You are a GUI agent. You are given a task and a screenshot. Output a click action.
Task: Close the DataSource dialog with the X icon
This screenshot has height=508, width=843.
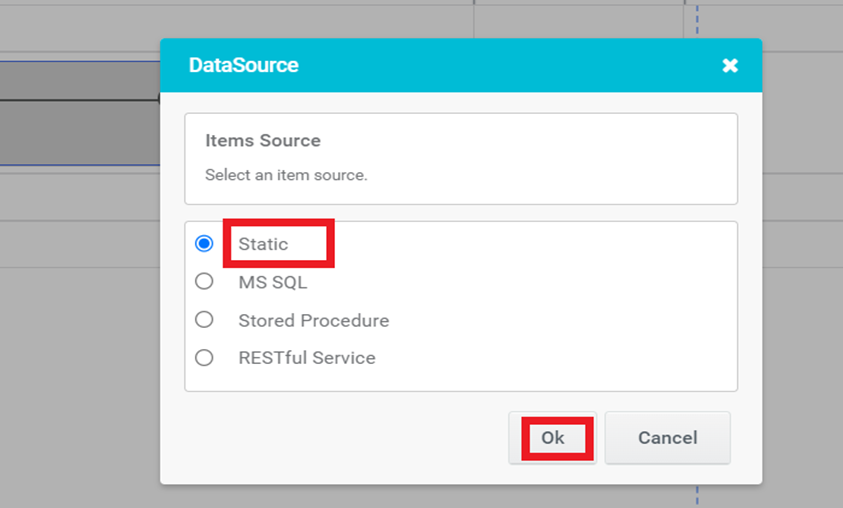point(730,66)
